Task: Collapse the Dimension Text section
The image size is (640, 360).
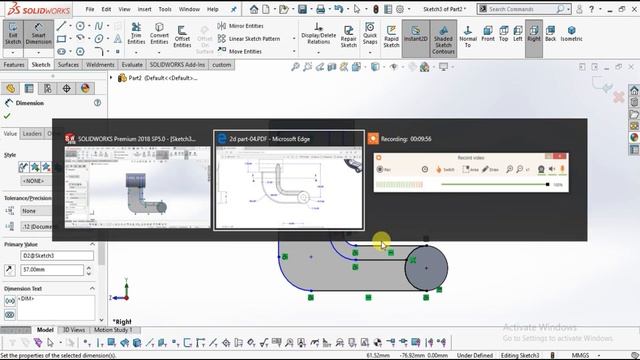Action: coord(92,288)
